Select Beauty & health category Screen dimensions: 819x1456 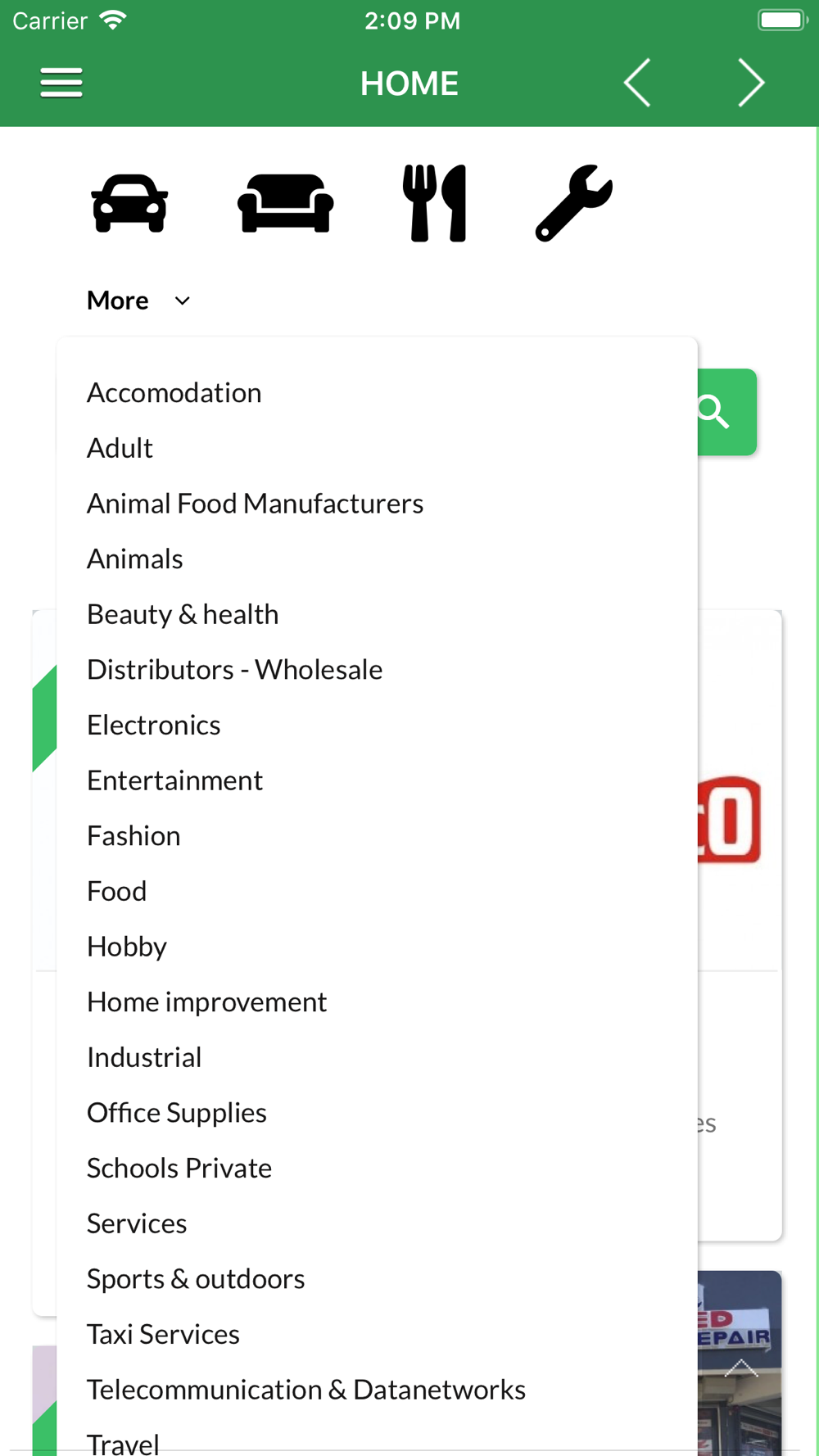[x=183, y=614]
